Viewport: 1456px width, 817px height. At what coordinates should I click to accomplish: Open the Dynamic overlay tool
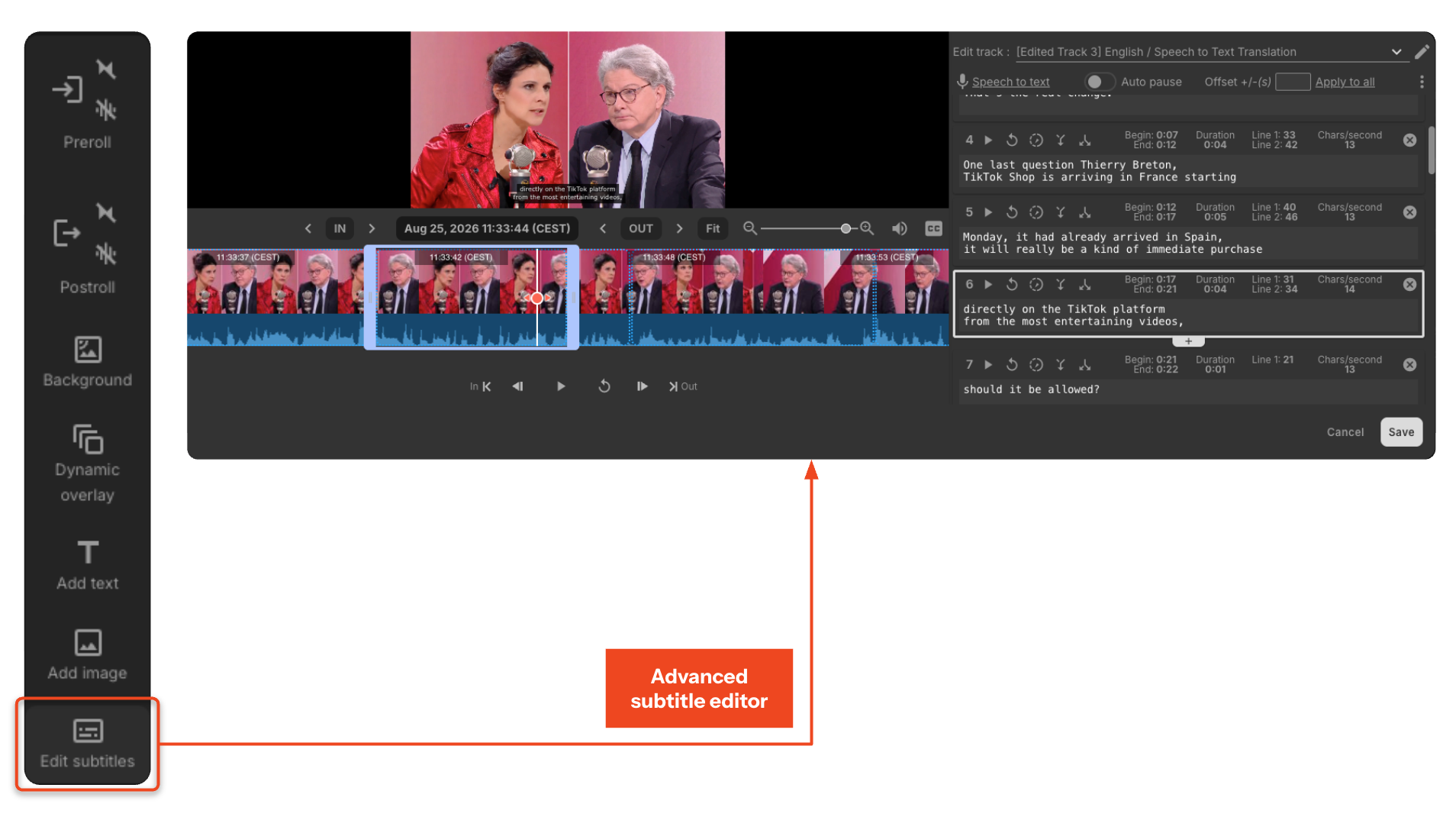click(x=88, y=463)
